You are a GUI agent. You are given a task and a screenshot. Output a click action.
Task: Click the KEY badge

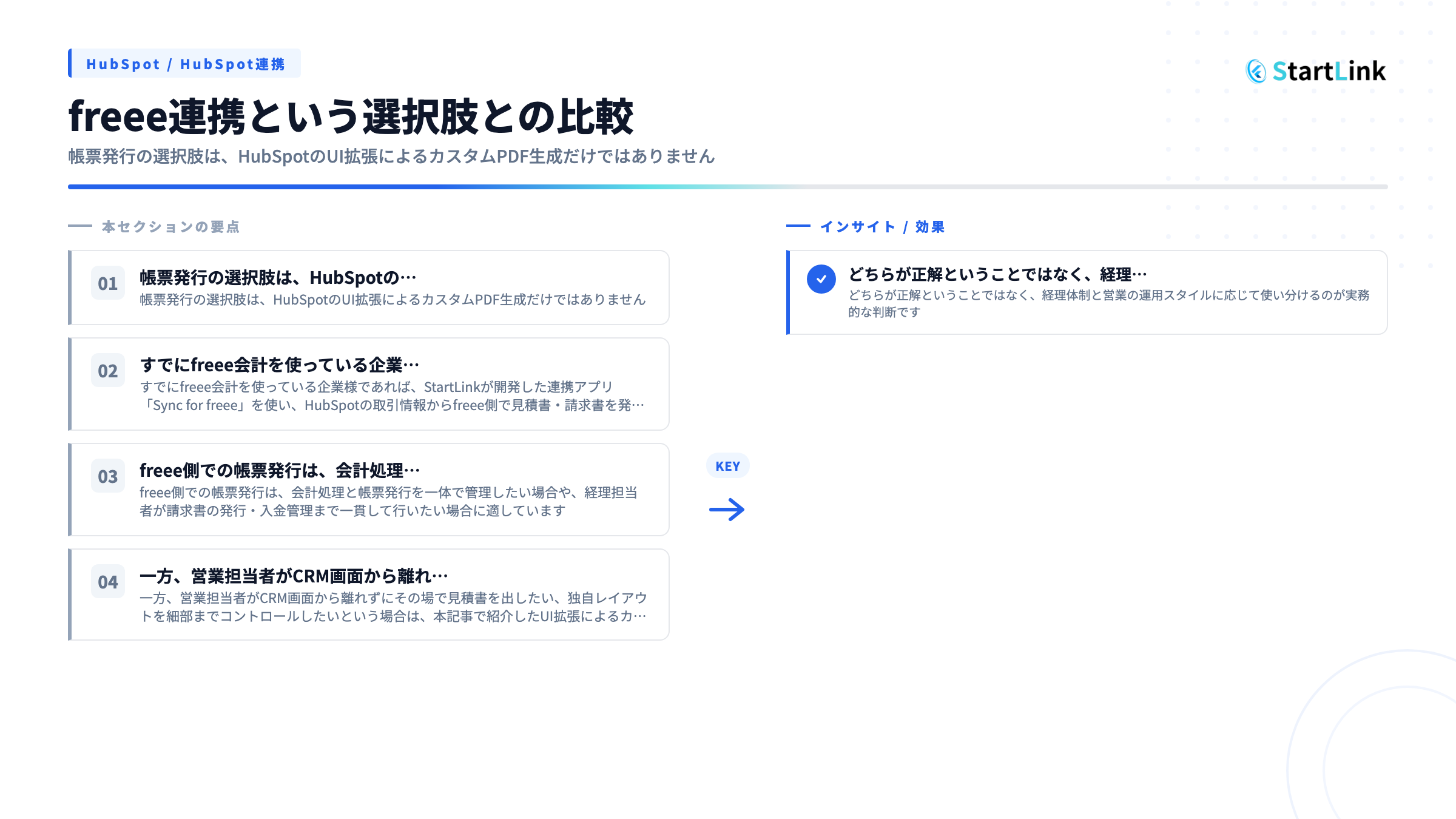tap(728, 466)
